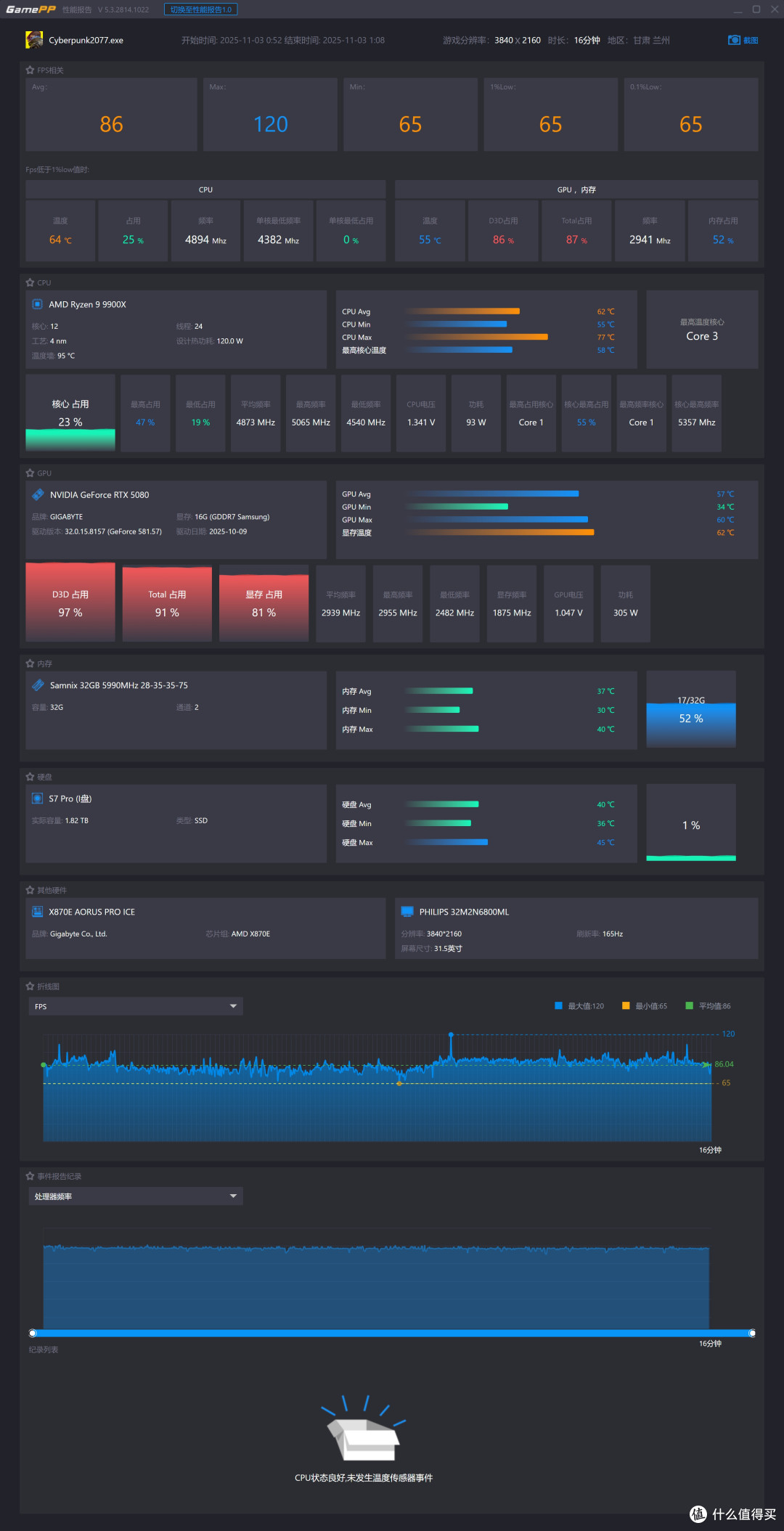The width and height of the screenshot is (784, 1531).
Task: Click the star icon beside 内存 section
Action: click(30, 664)
